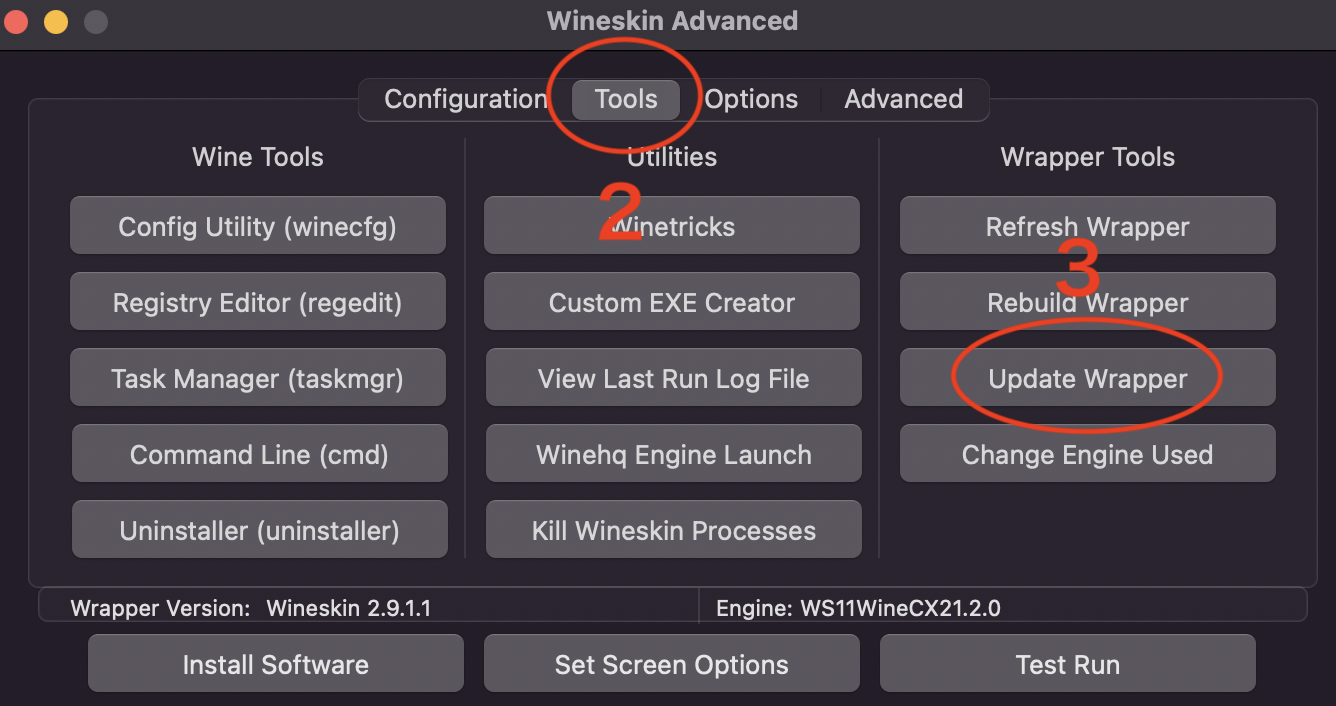Image resolution: width=1336 pixels, height=706 pixels.
Task: Launch Config Utility (winecfg)
Action: pyautogui.click(x=258, y=226)
